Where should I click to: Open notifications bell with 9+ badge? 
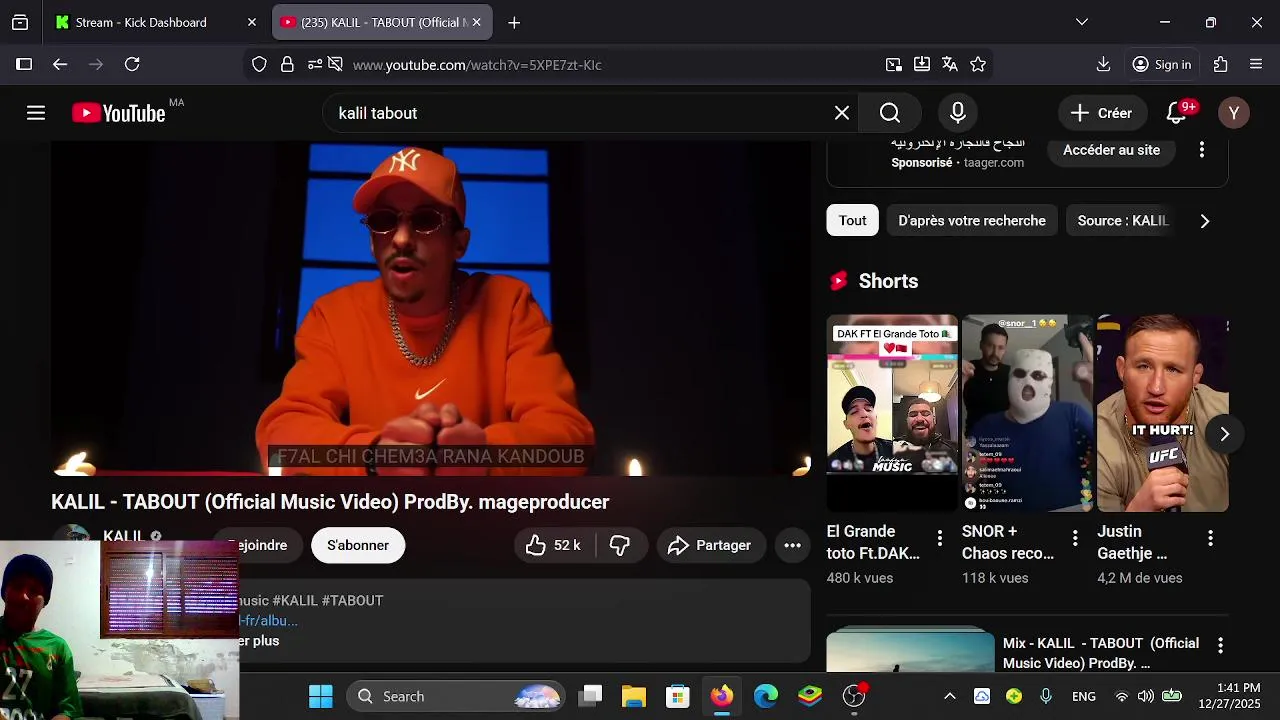coord(1177,113)
